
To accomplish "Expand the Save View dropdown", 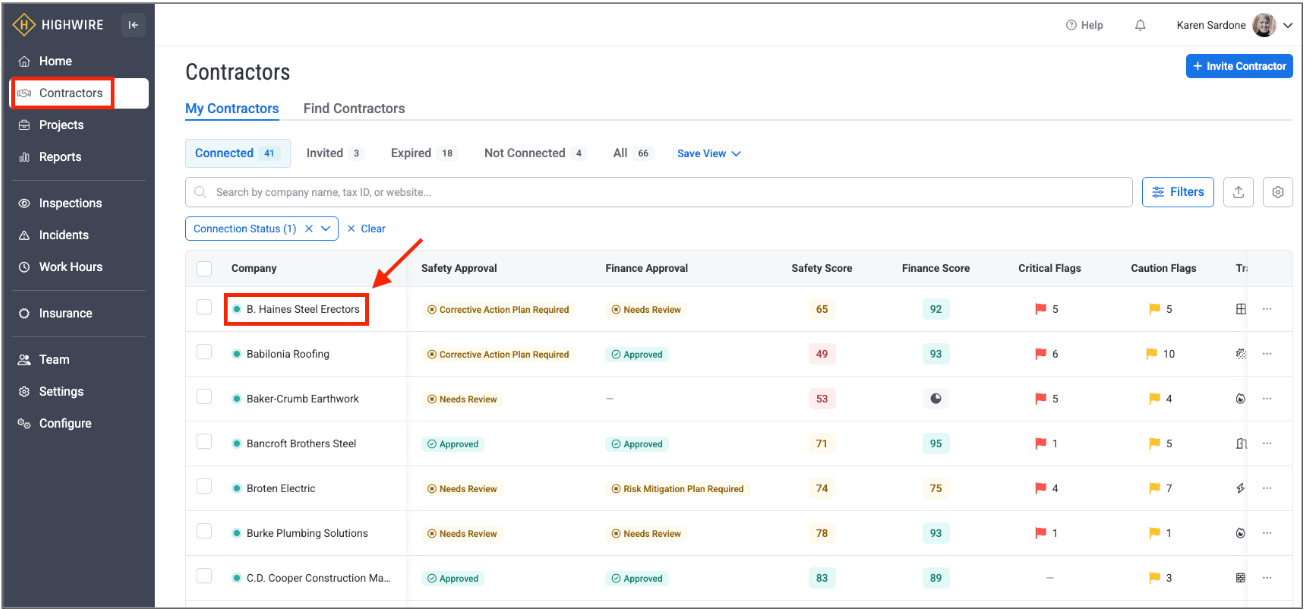I will point(708,154).
